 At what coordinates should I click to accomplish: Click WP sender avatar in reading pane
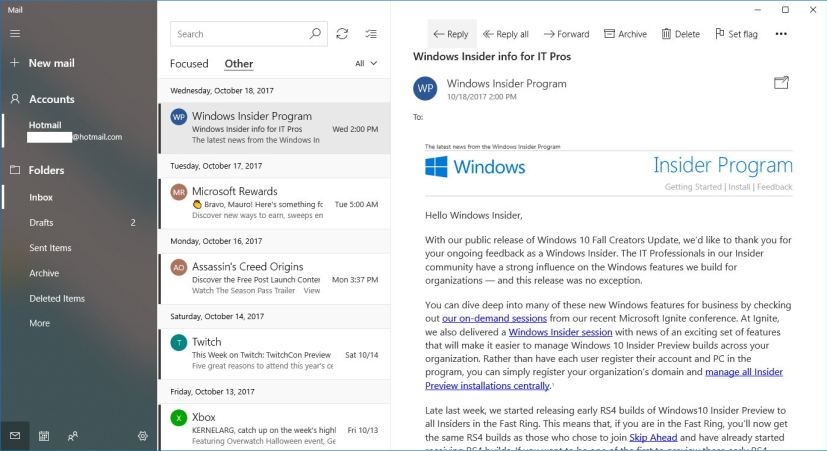tap(425, 89)
